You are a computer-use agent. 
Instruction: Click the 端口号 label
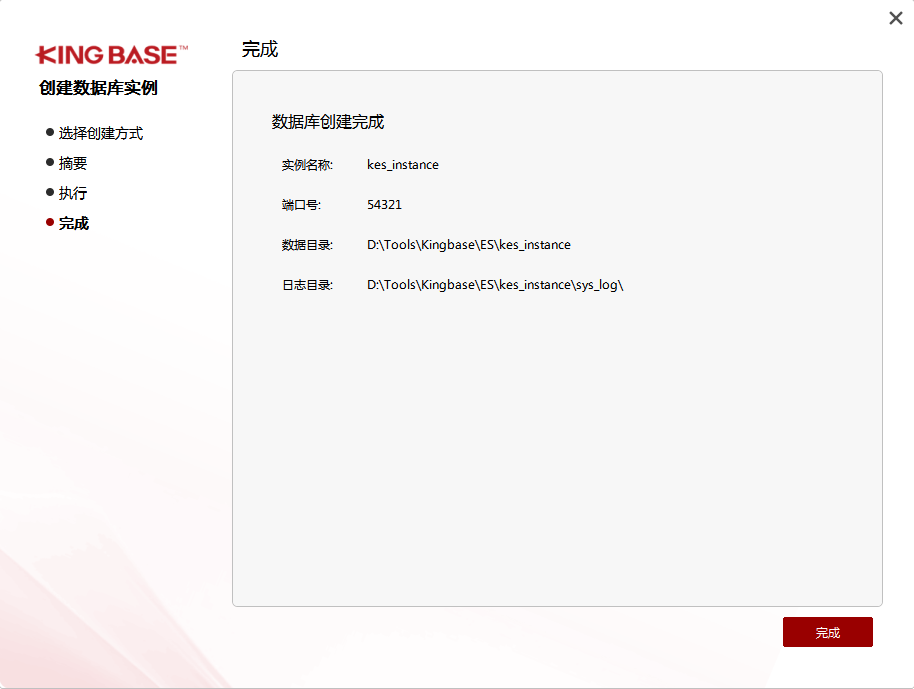(x=301, y=205)
